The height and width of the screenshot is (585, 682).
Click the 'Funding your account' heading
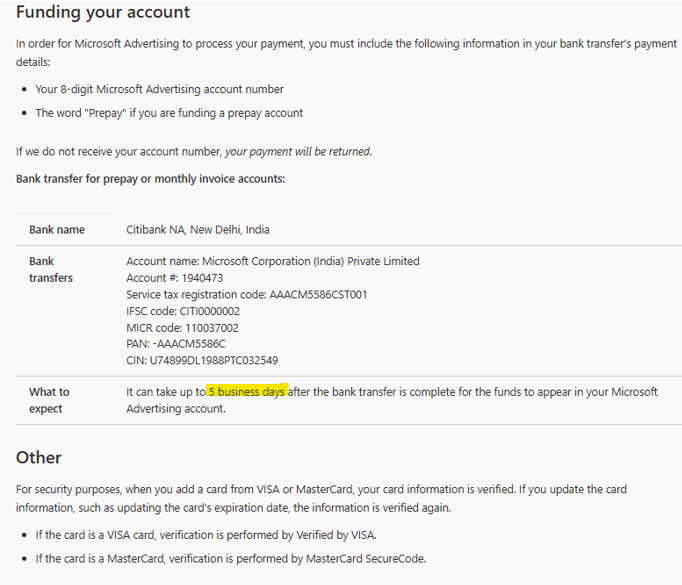click(x=103, y=12)
